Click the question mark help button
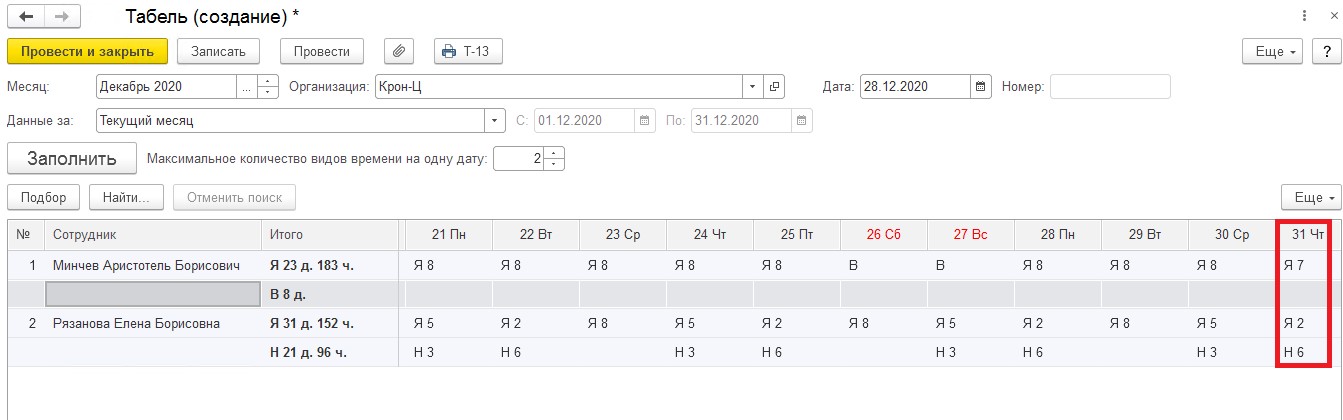The image size is (1343, 420). click(x=1325, y=51)
